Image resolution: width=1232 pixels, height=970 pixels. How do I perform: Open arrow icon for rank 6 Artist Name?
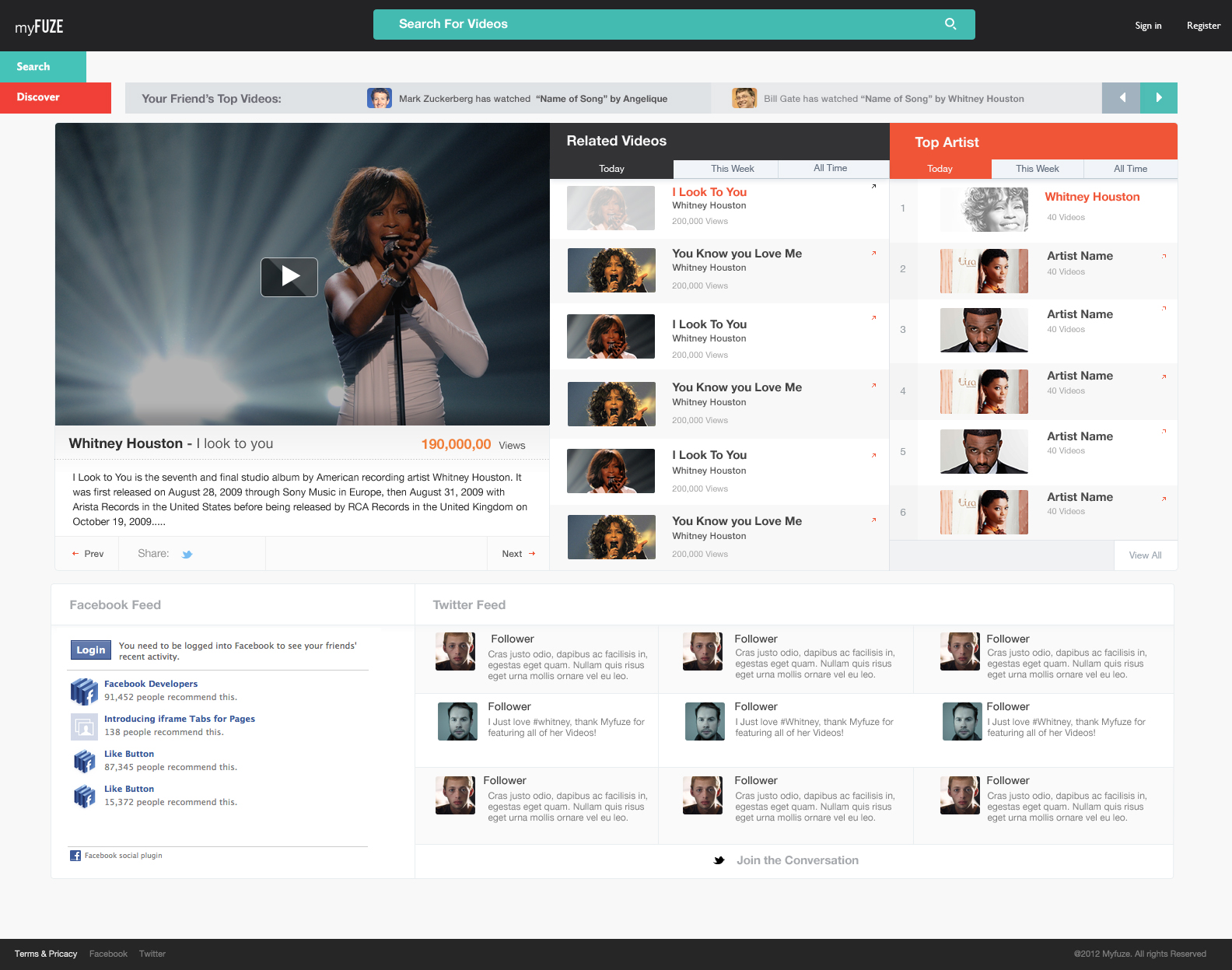[1164, 499]
